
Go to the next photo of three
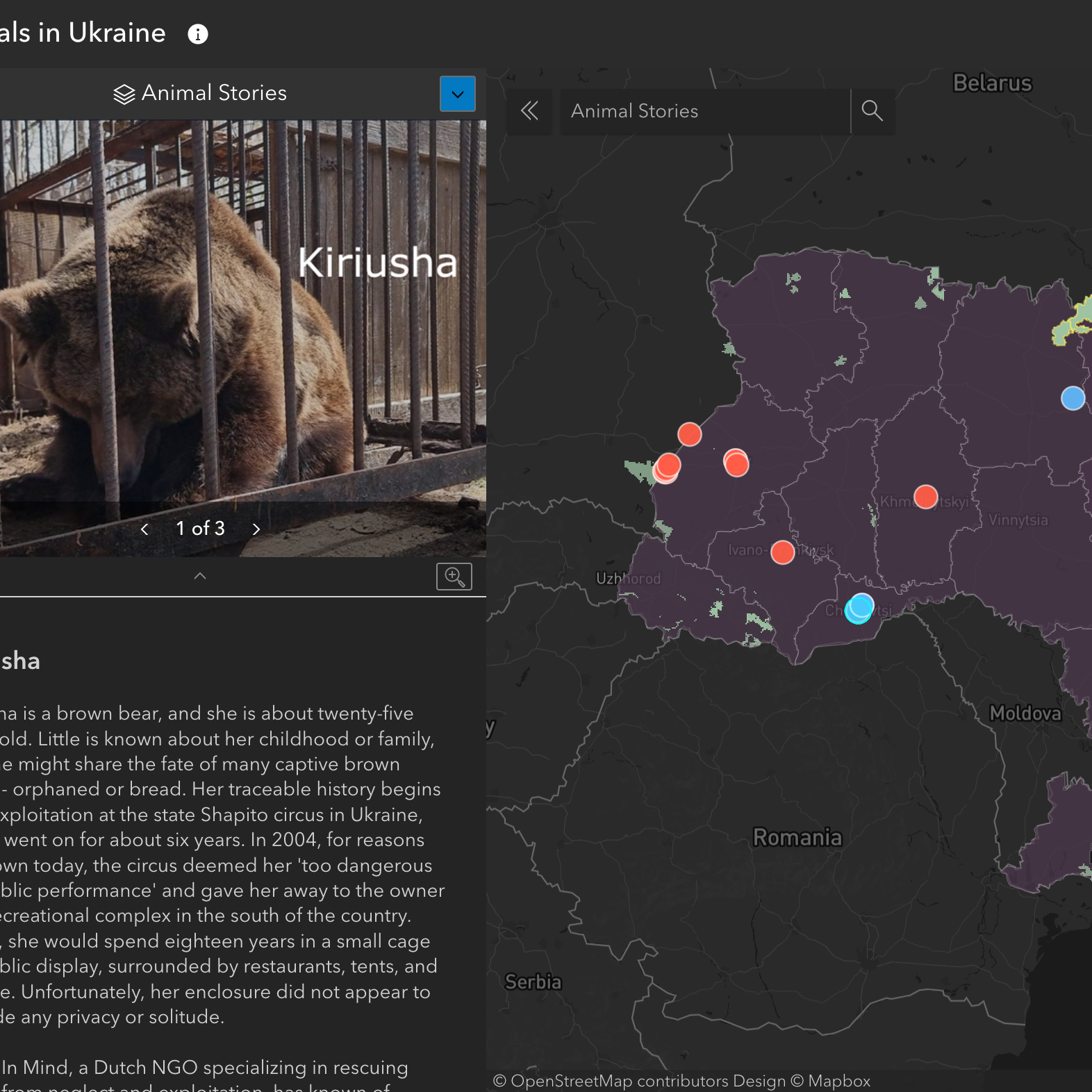click(x=256, y=529)
